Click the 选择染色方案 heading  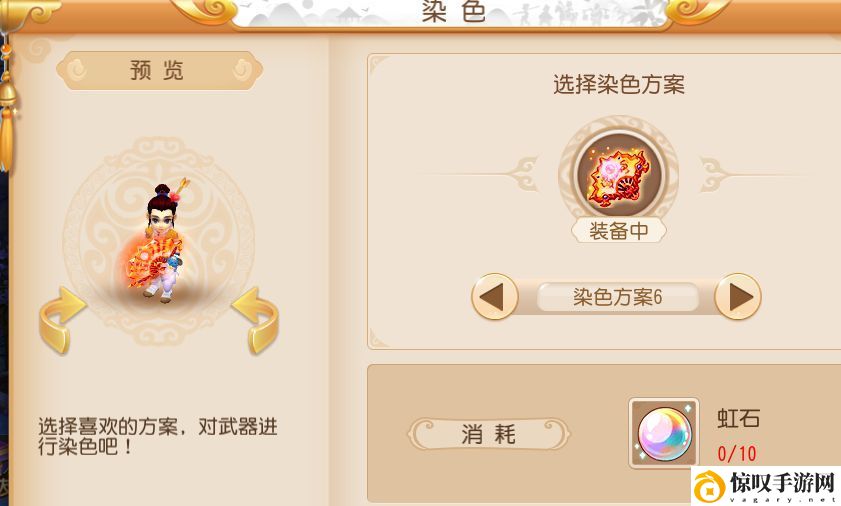(619, 85)
